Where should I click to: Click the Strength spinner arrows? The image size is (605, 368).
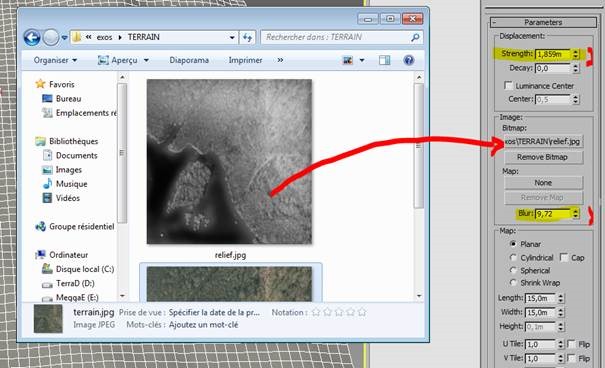[575, 54]
